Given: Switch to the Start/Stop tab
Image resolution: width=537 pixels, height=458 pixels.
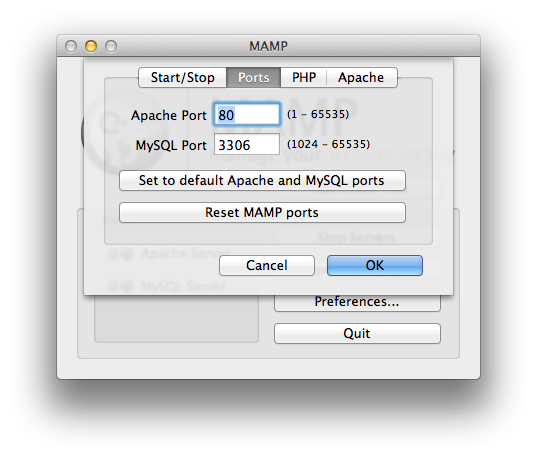Looking at the screenshot, I should pyautogui.click(x=183, y=77).
